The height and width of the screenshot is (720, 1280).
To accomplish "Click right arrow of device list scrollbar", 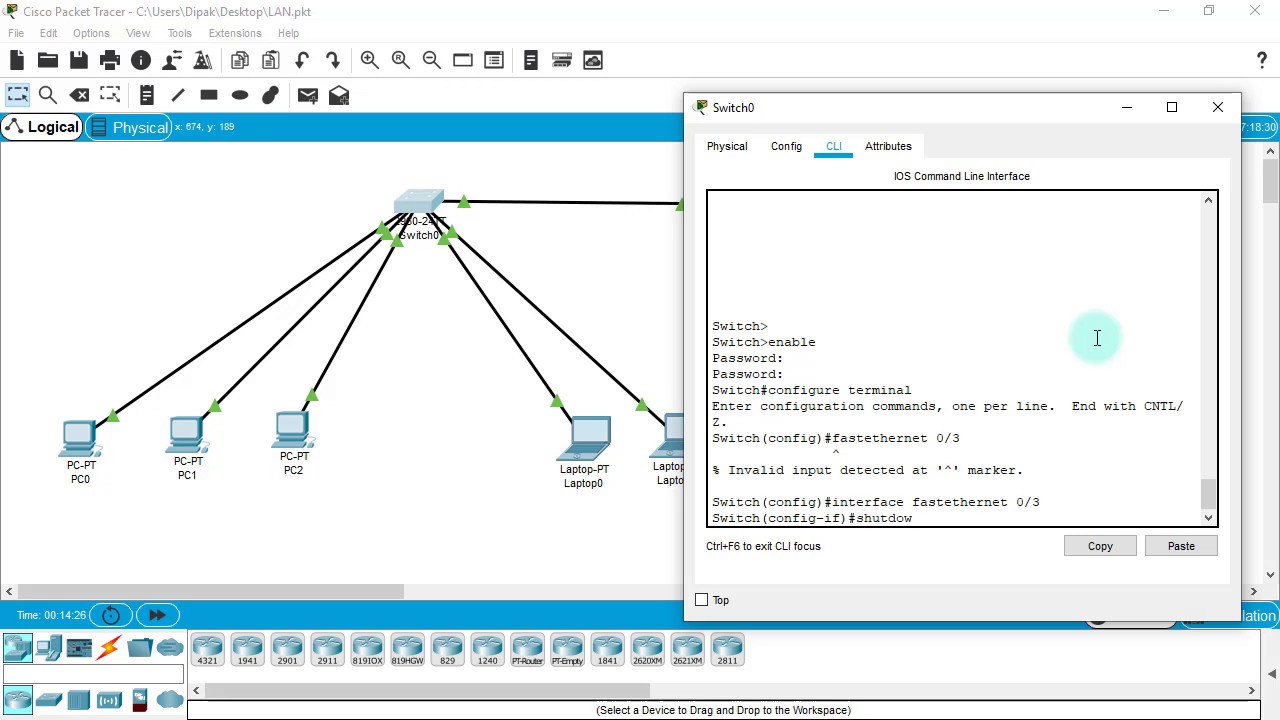I will pos(1251,690).
